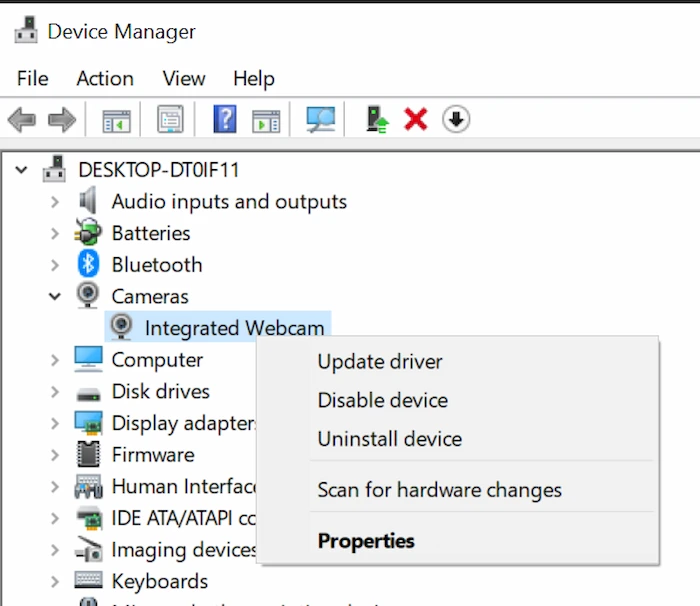Toggle the console tree pane icon
The image size is (700, 606).
point(116,121)
